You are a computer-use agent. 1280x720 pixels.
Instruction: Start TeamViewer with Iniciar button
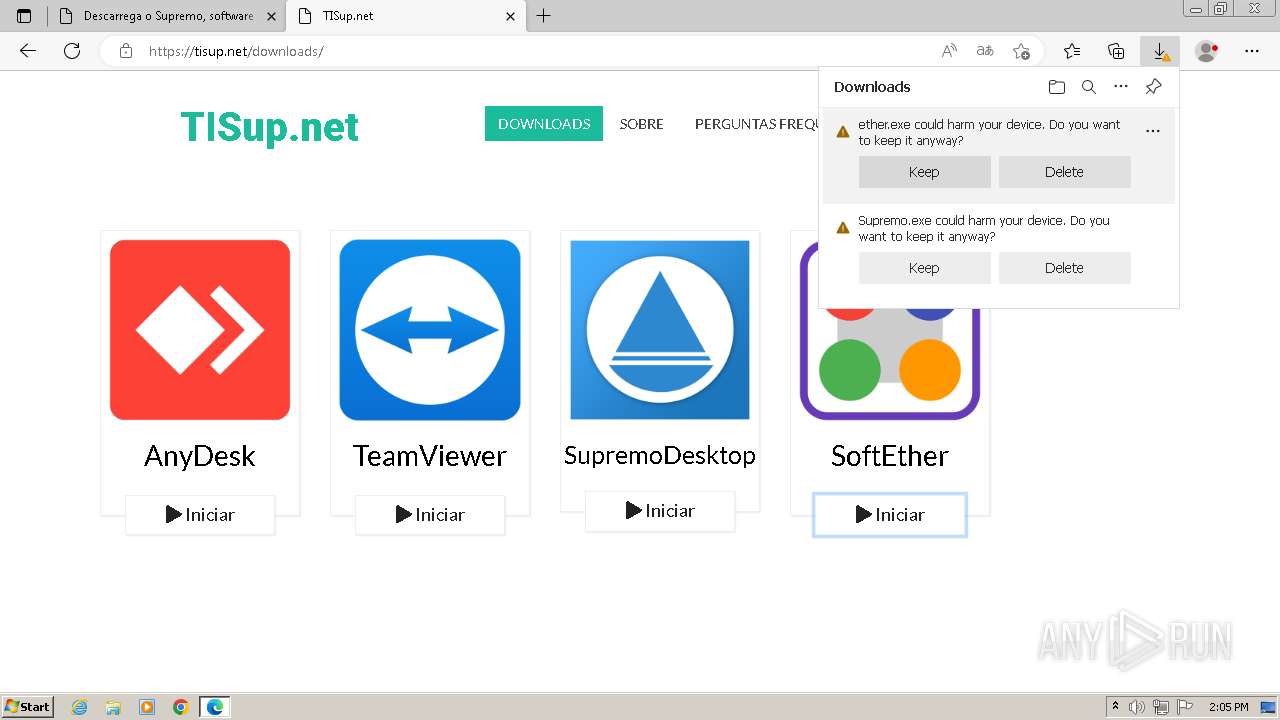(x=430, y=515)
